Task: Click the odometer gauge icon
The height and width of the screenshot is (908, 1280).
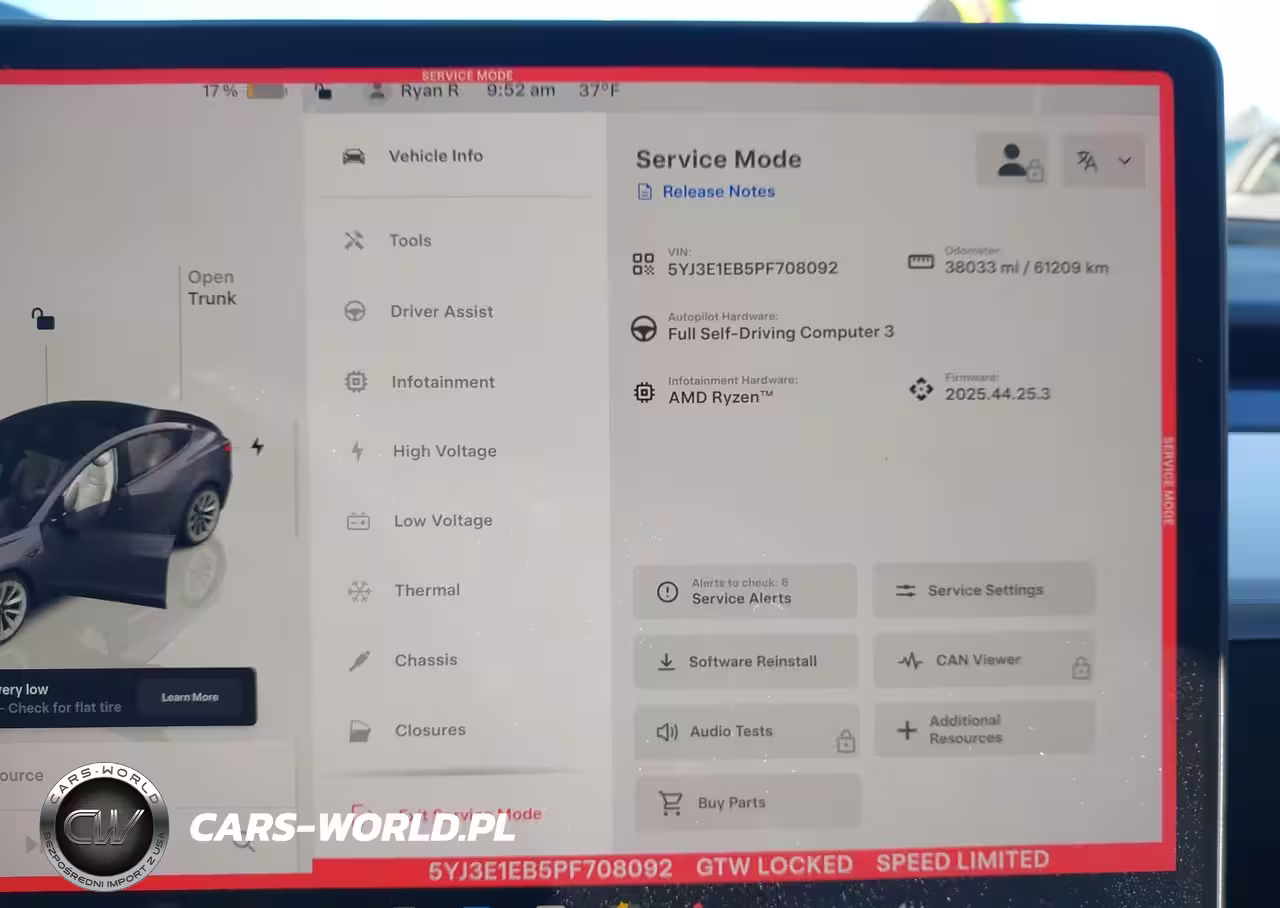Action: [x=920, y=262]
